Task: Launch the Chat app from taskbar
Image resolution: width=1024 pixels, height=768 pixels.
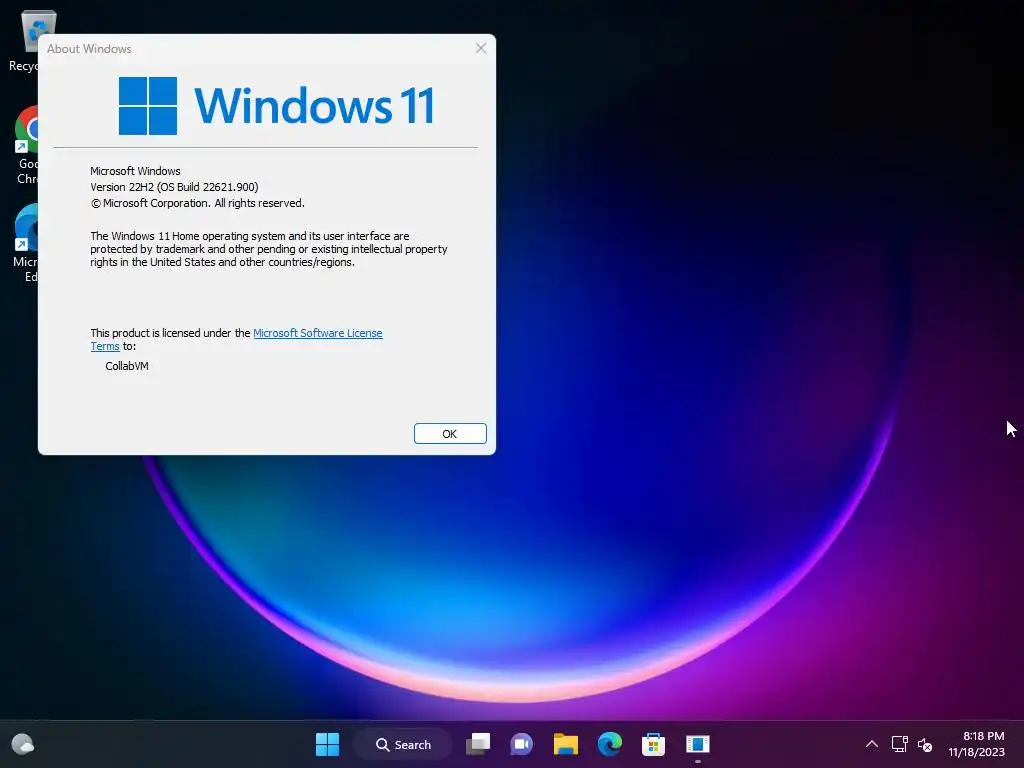Action: 522,744
